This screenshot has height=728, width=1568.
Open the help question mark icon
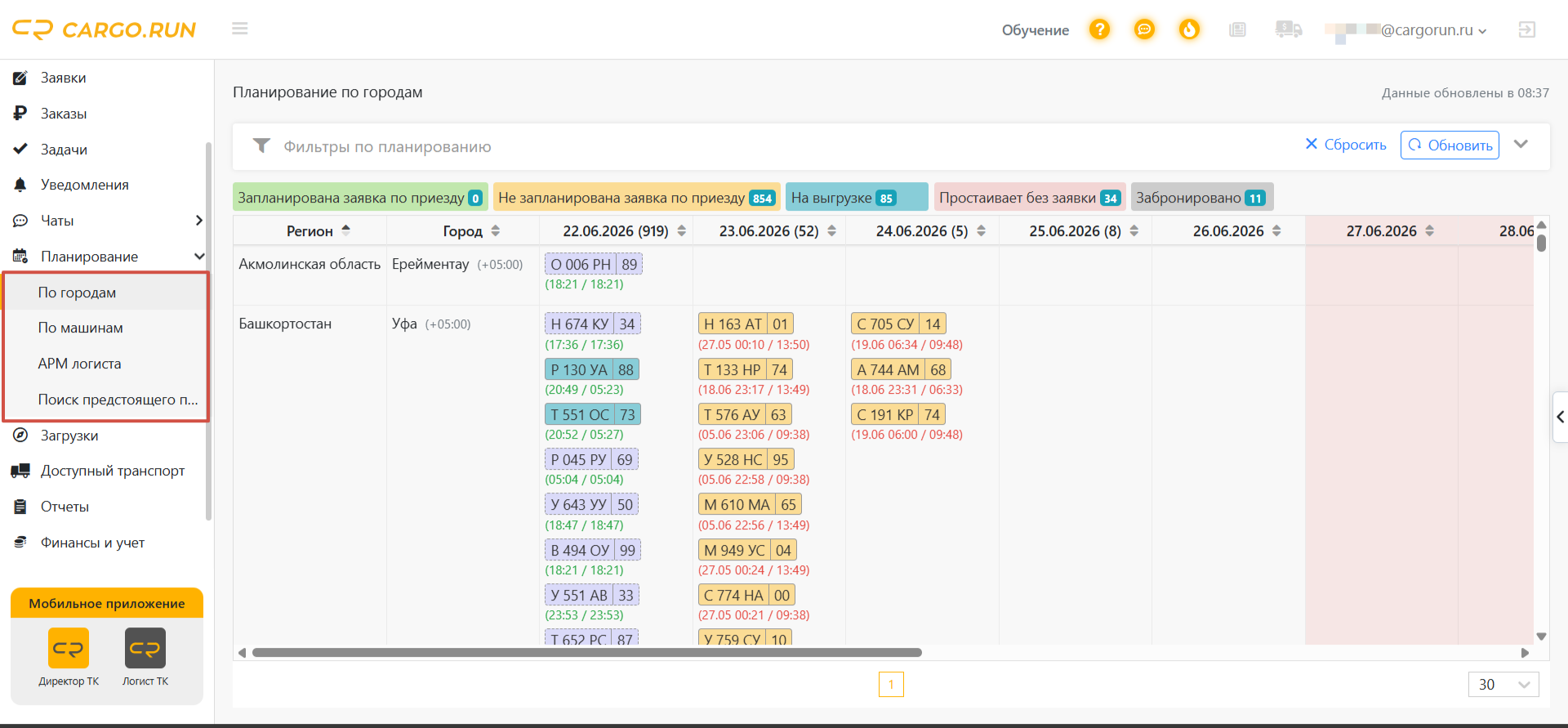1100,29
